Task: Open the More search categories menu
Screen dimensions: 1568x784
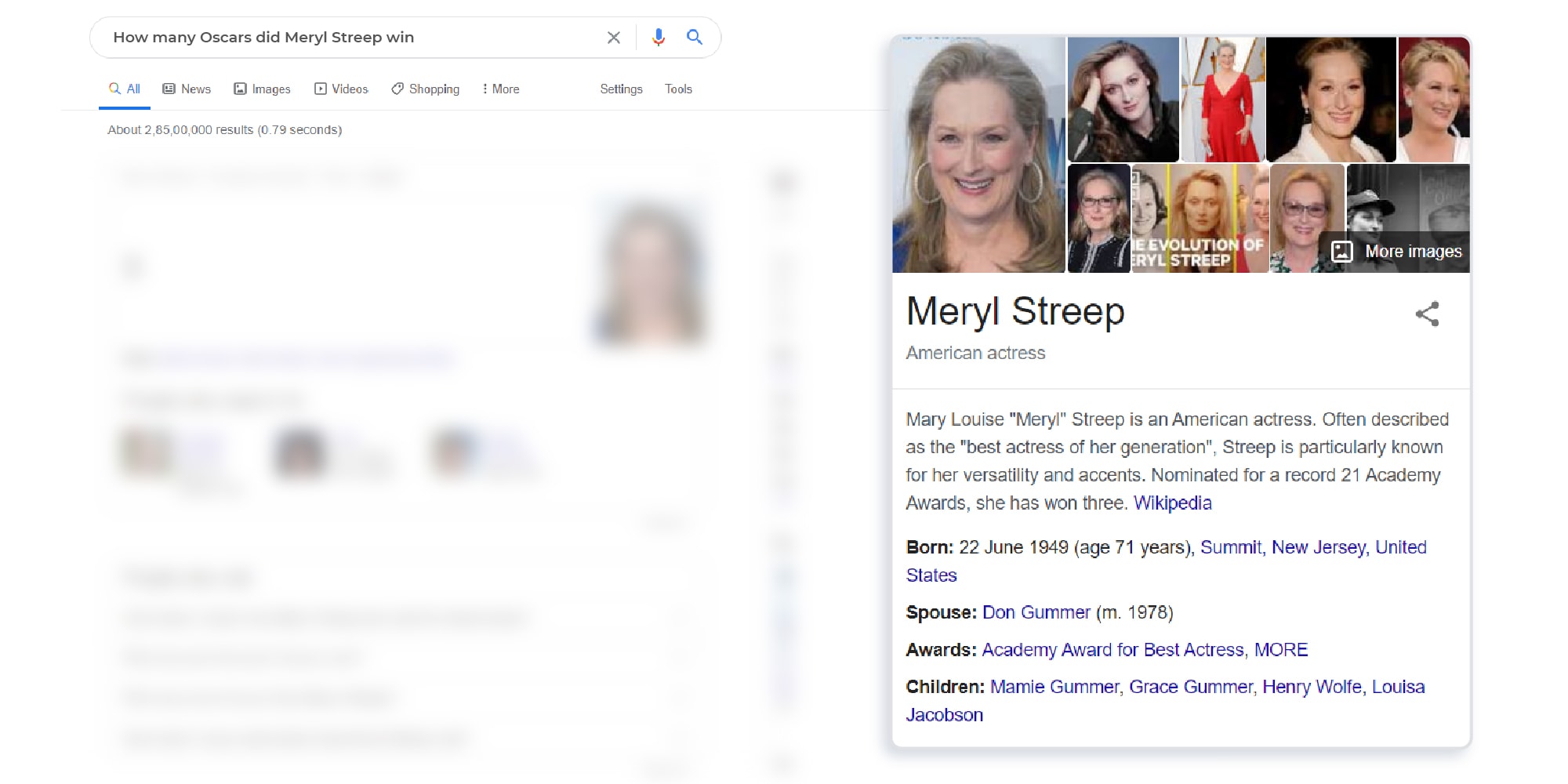Action: 500,89
